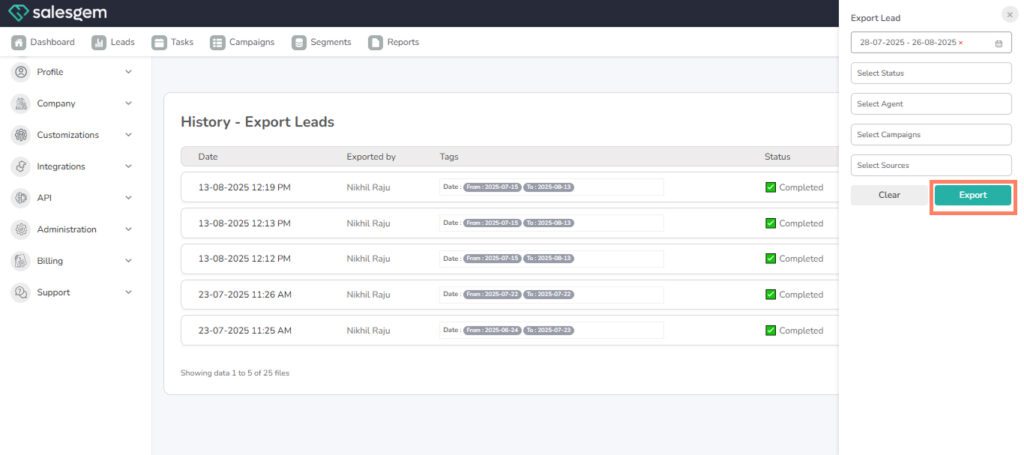1024x455 pixels.
Task: Toggle Completed checkbox for 13-08-2025 12:19 PM
Action: [x=770, y=187]
